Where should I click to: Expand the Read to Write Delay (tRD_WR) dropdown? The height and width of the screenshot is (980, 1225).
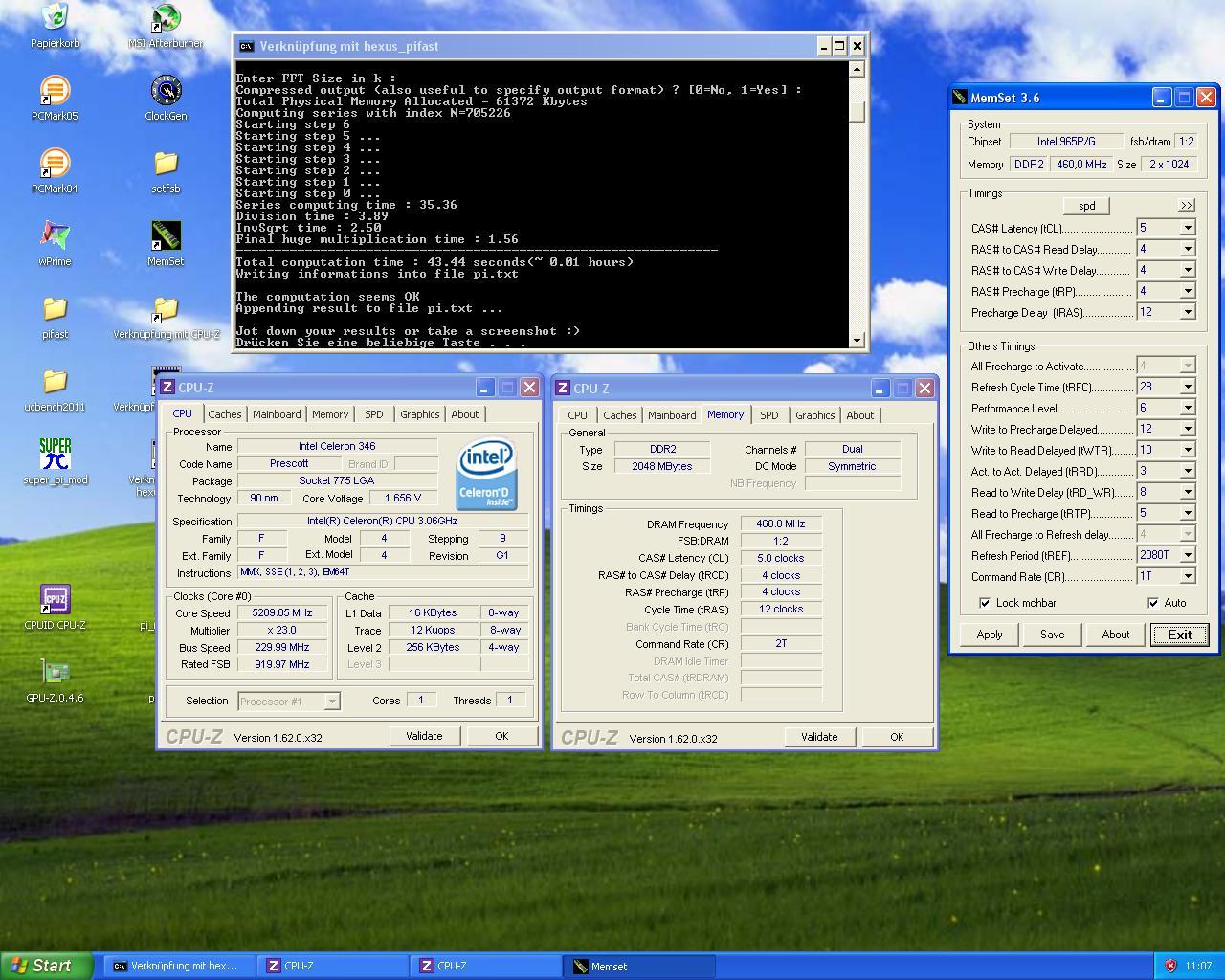pyautogui.click(x=1188, y=492)
